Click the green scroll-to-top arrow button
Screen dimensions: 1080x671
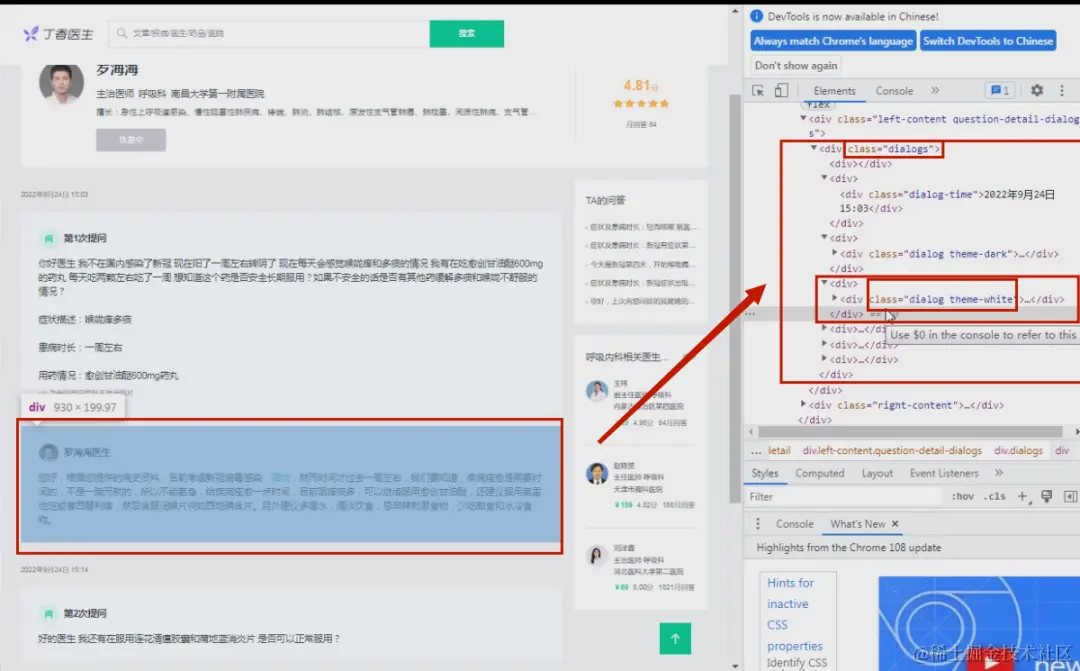(x=675, y=639)
